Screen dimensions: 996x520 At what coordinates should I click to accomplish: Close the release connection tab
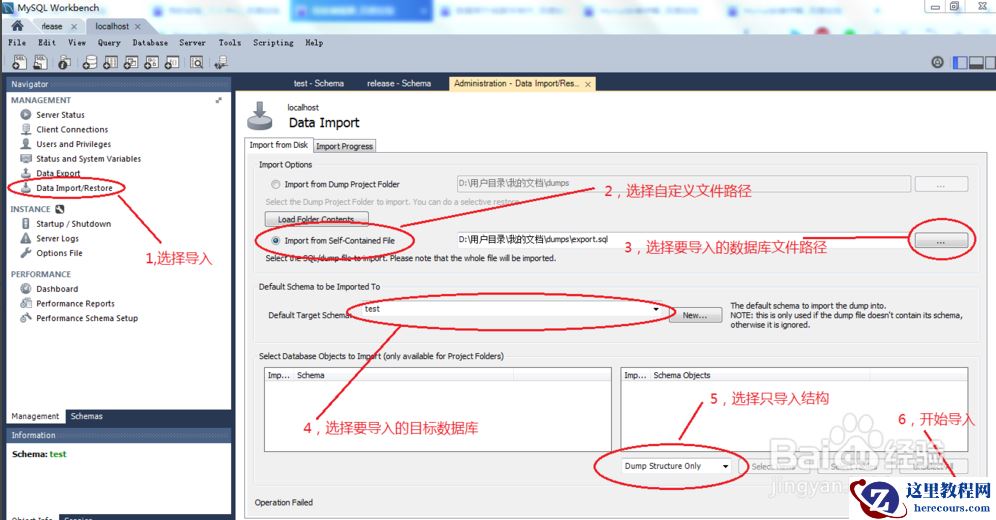[x=74, y=27]
